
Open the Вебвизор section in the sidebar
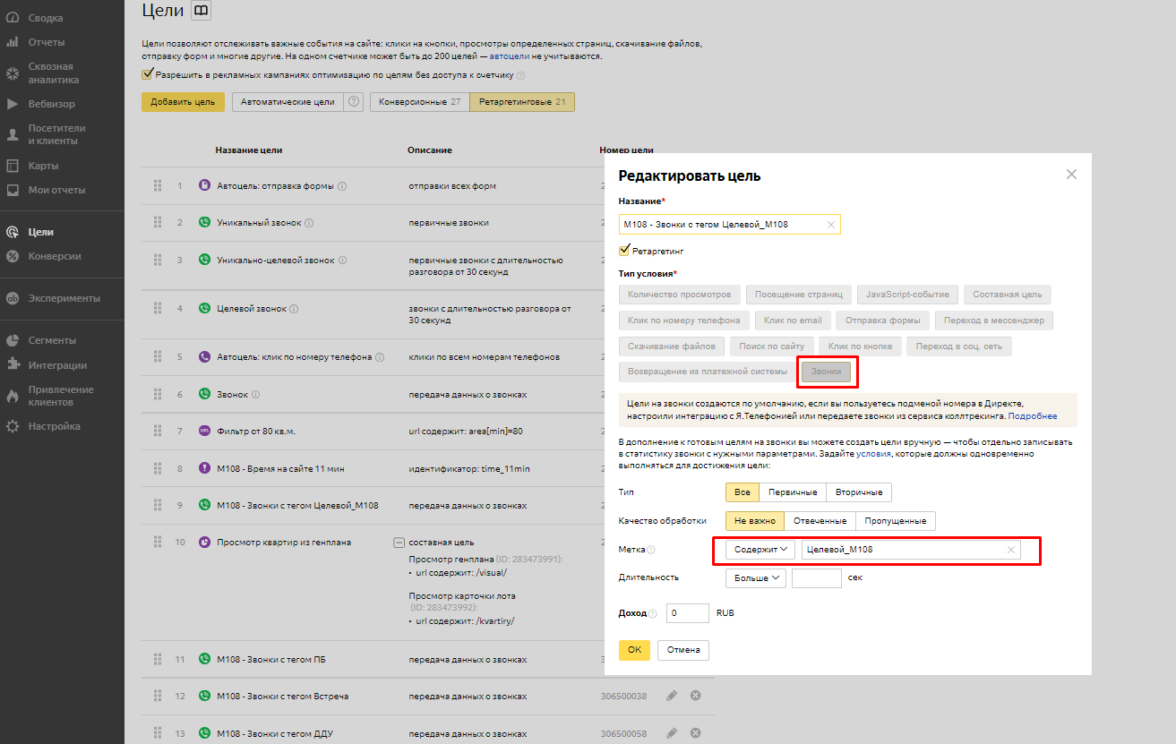(x=50, y=104)
